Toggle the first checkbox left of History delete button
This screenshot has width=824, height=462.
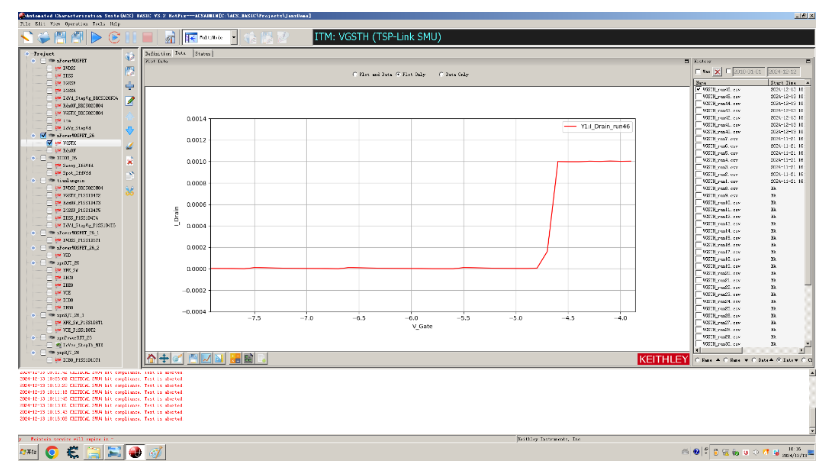click(x=698, y=71)
